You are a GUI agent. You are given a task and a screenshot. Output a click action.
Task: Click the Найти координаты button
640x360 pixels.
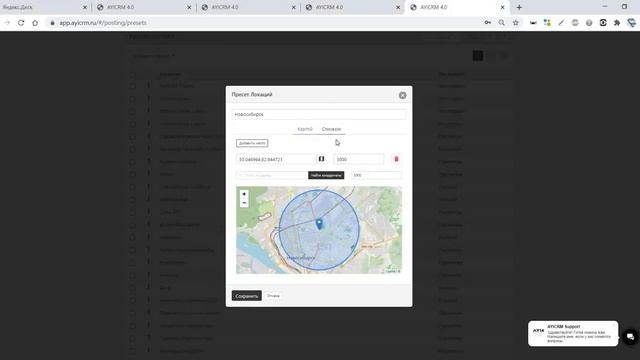tap(326, 175)
